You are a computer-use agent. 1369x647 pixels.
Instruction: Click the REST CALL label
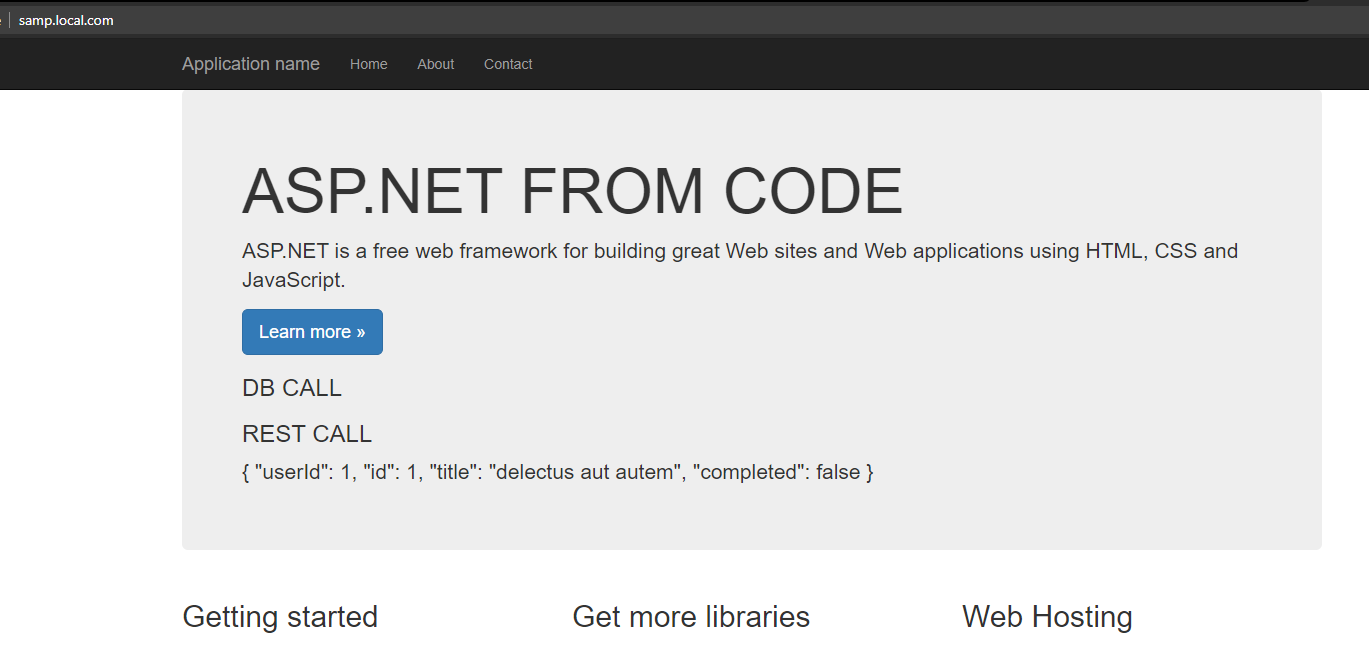click(x=306, y=434)
